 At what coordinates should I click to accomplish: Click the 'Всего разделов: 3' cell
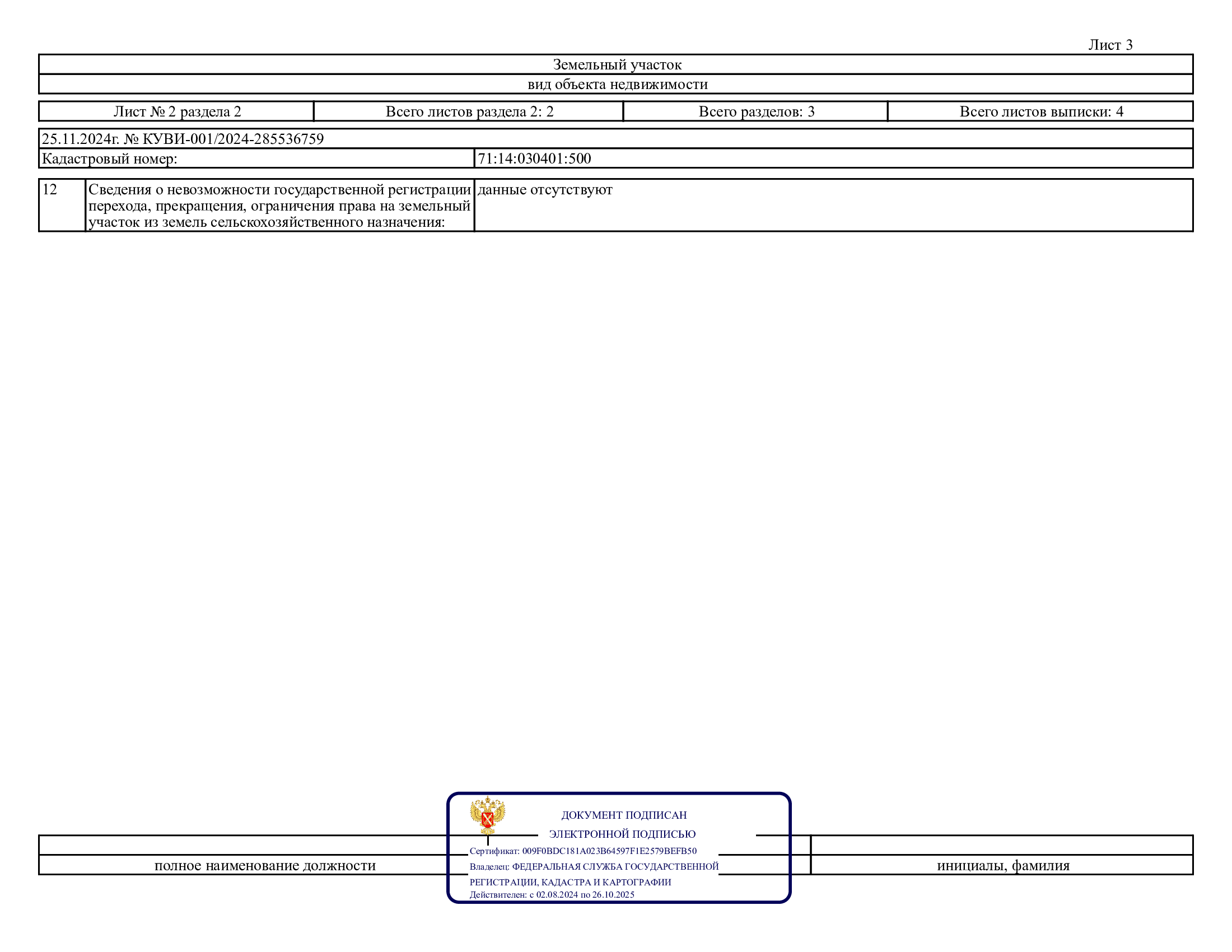click(756, 111)
